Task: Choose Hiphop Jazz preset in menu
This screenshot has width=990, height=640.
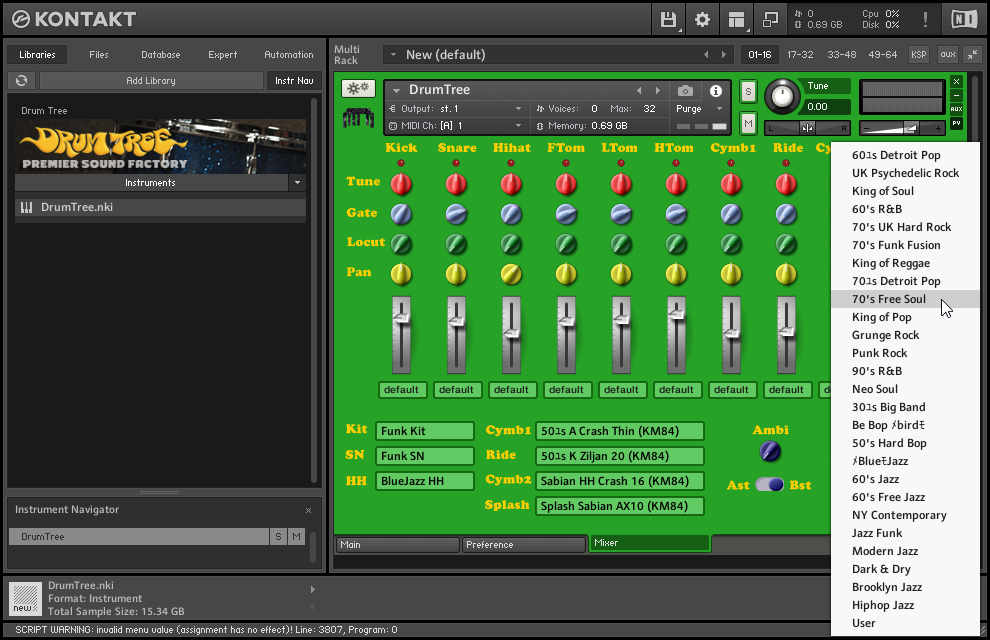Action: [905, 605]
